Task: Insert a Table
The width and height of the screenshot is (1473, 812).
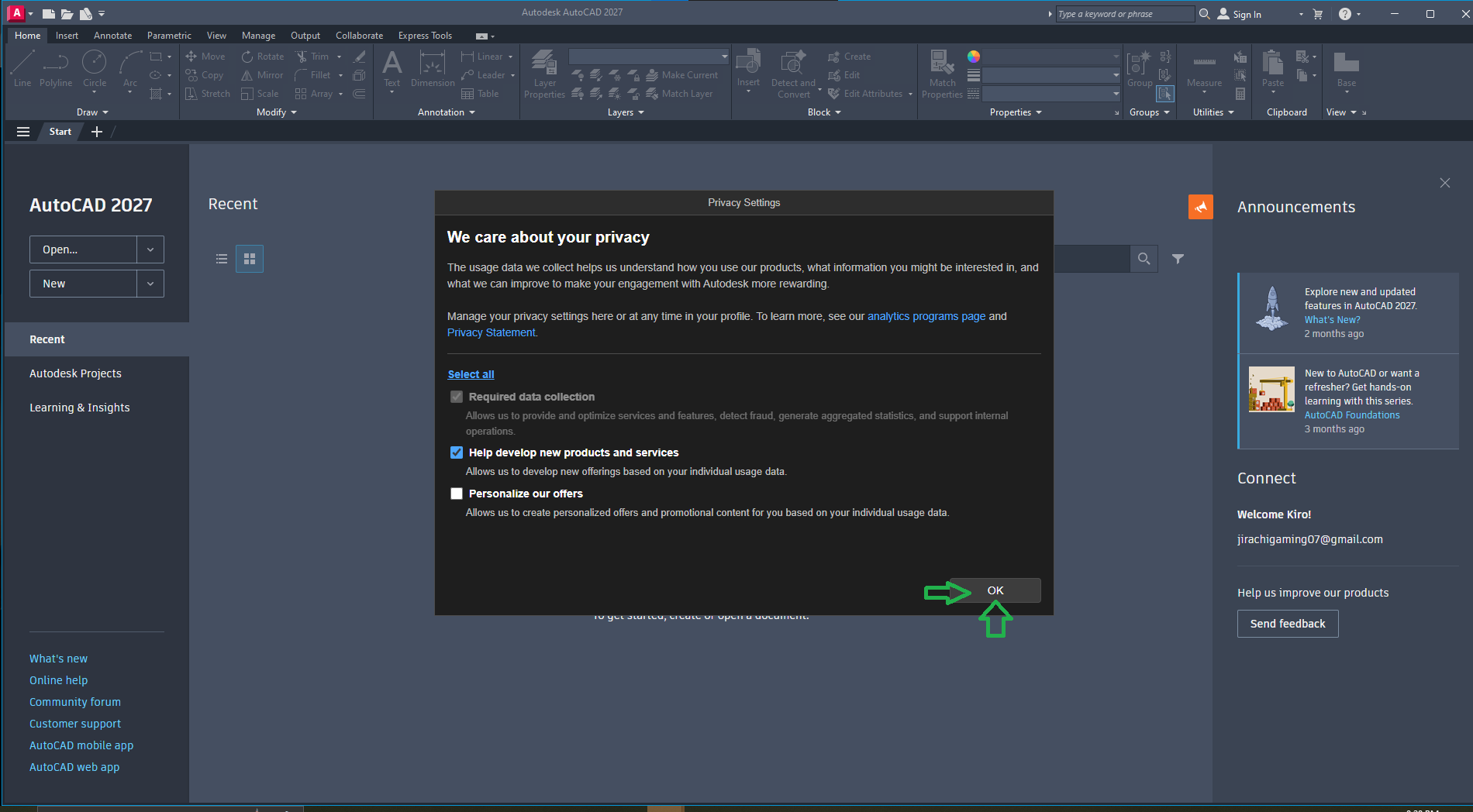Action: pos(480,94)
